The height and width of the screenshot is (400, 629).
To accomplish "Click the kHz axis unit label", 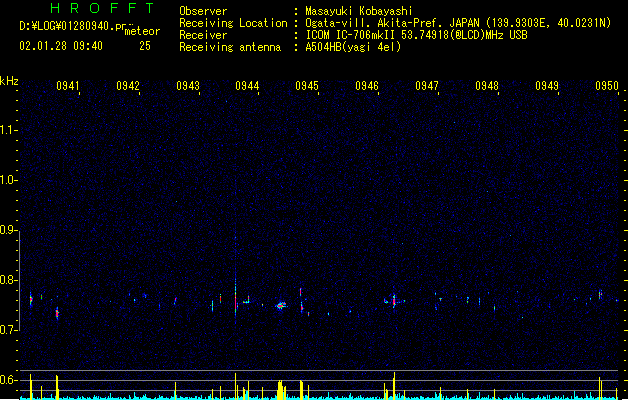I will pyautogui.click(x=9, y=81).
